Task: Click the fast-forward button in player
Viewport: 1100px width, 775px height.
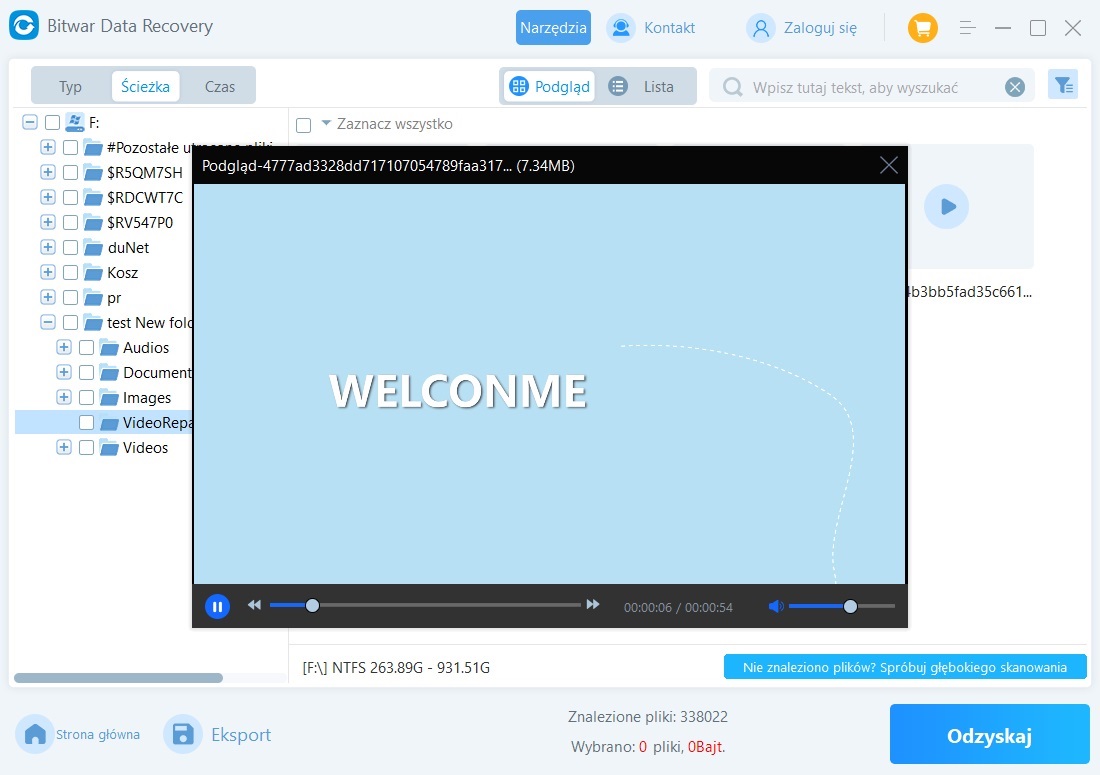Action: tap(593, 605)
